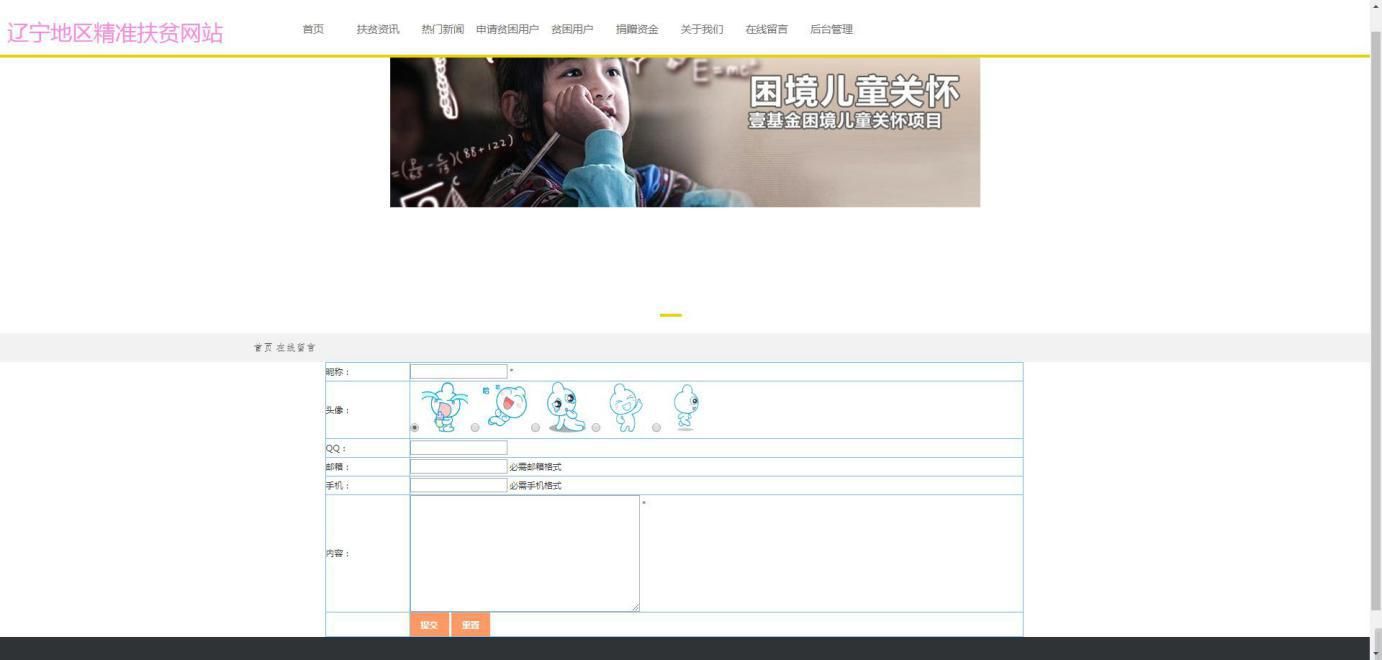This screenshot has height=660, width=1382.
Task: Click the 头像 row label
Action: (x=337, y=410)
